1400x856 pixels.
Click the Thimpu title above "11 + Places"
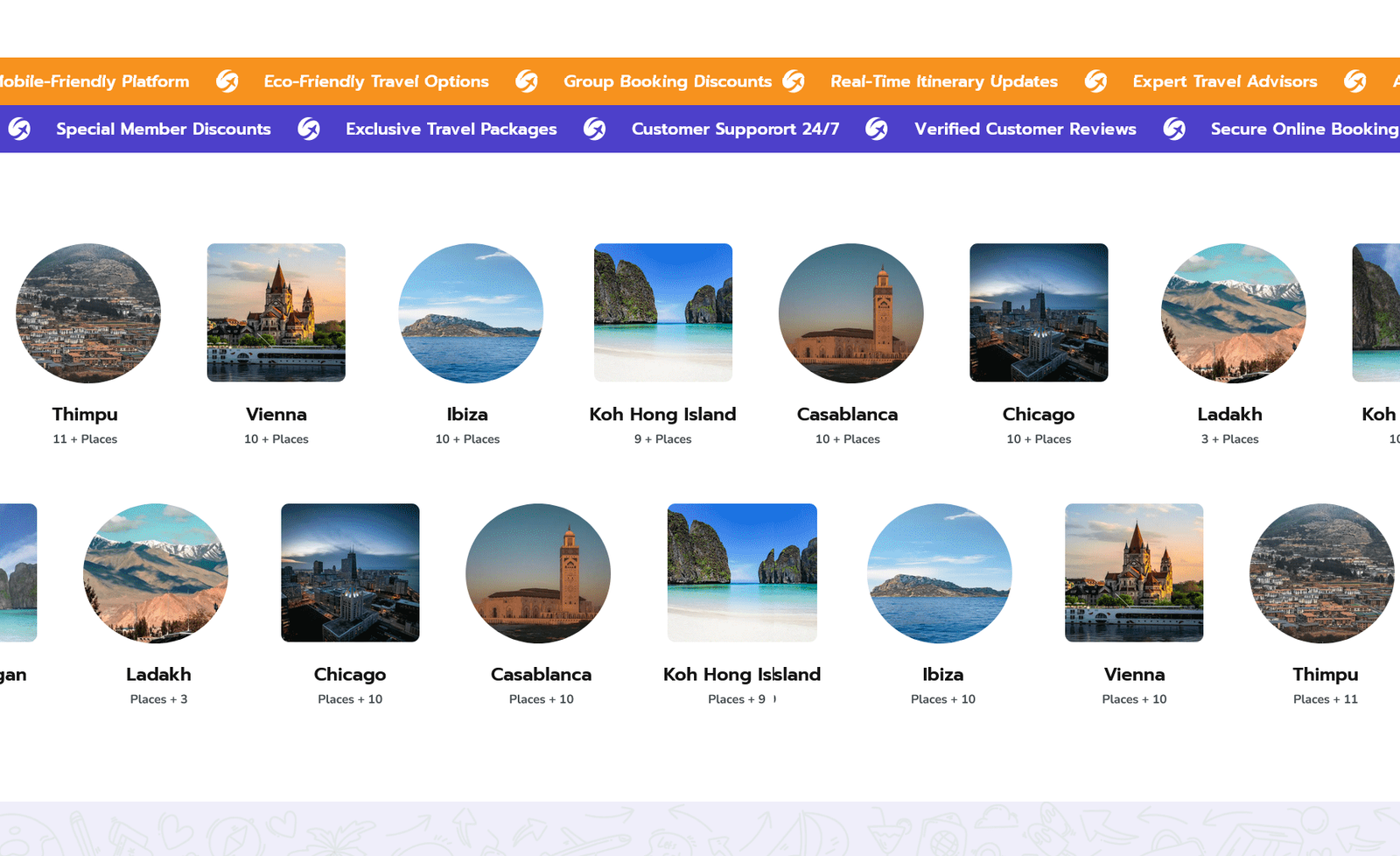(x=85, y=414)
